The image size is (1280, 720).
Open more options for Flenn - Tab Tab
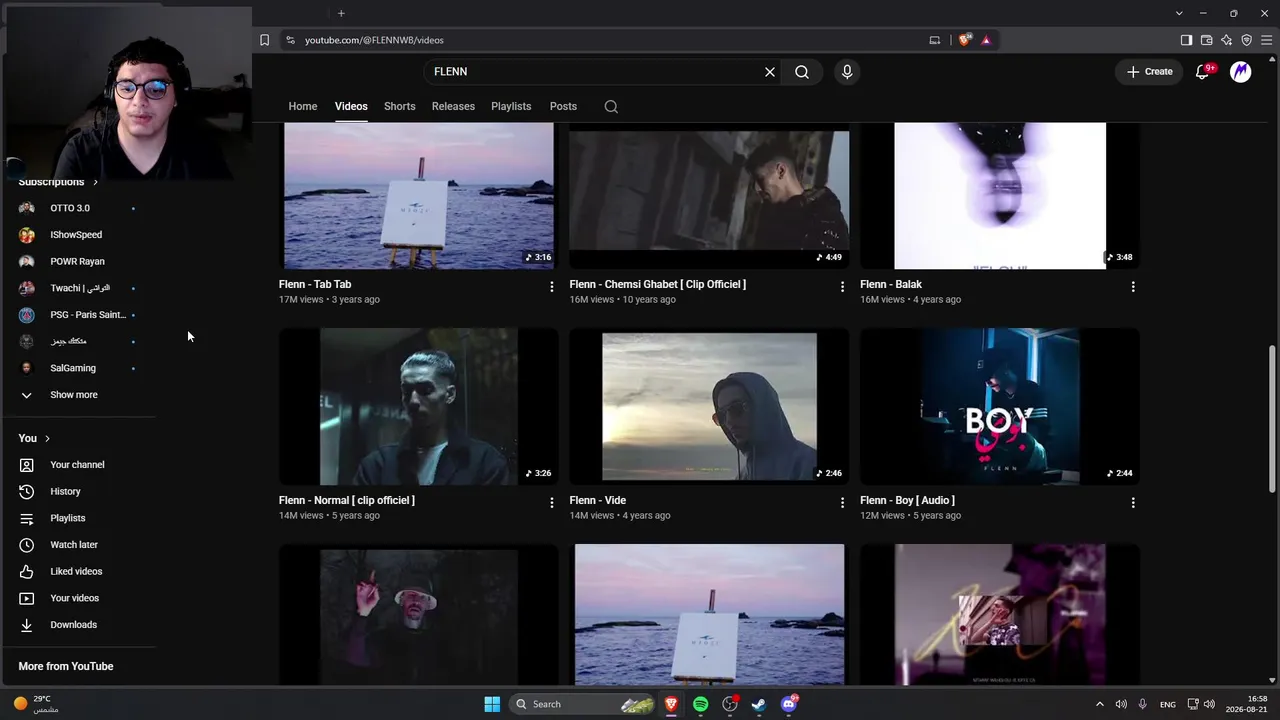(x=551, y=287)
